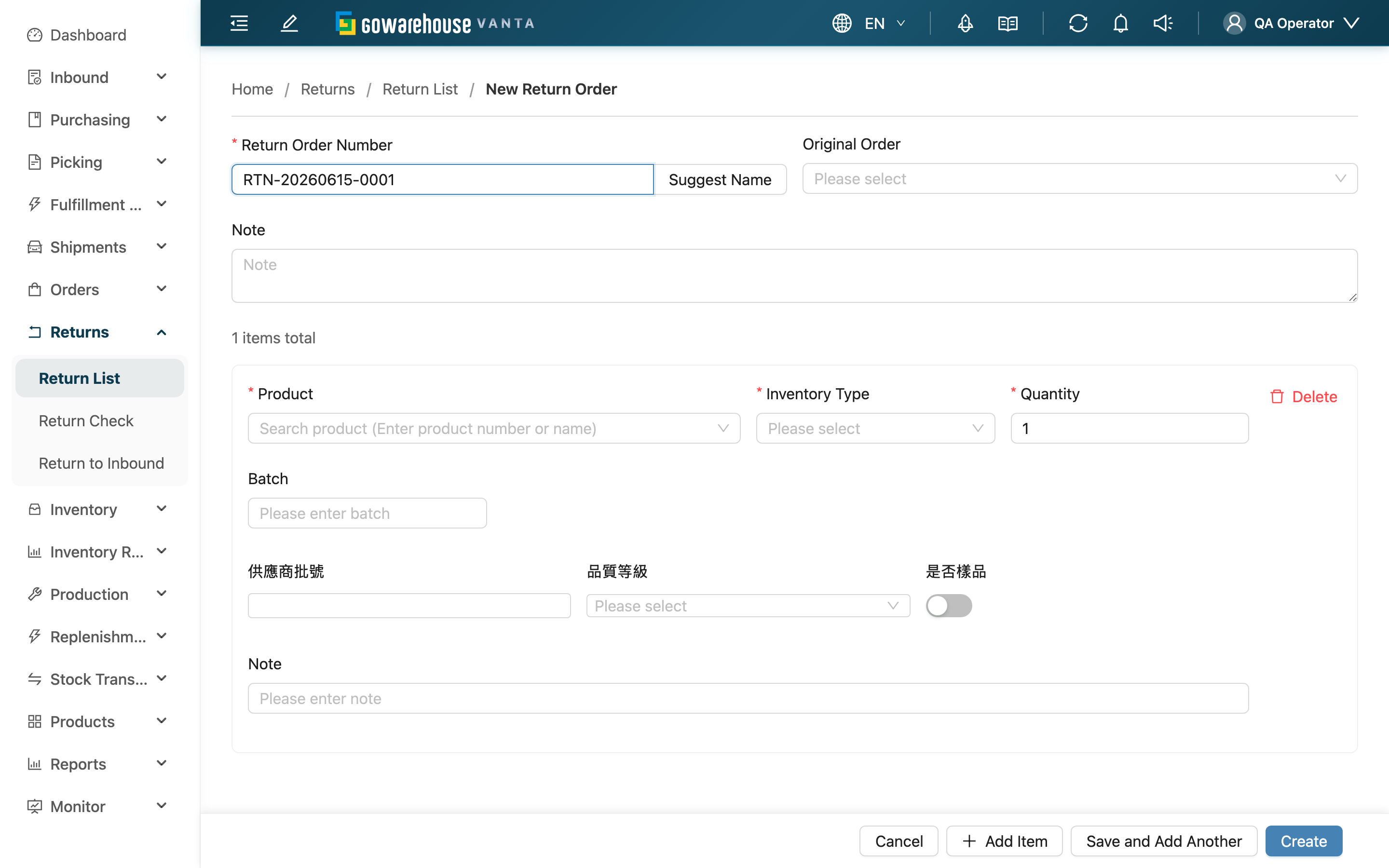Focus the item Note input field

coord(748,698)
